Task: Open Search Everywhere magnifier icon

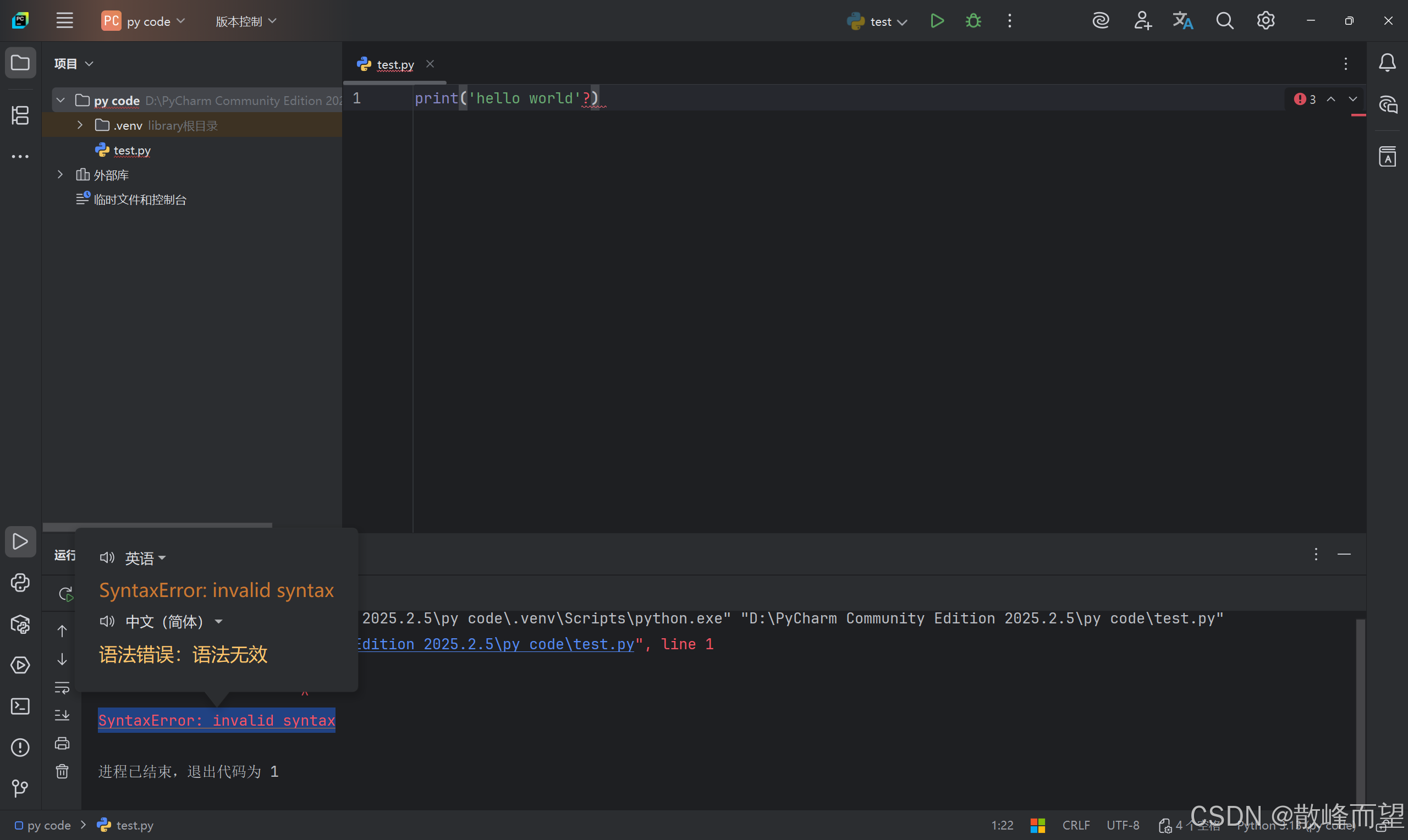Action: [x=1224, y=21]
